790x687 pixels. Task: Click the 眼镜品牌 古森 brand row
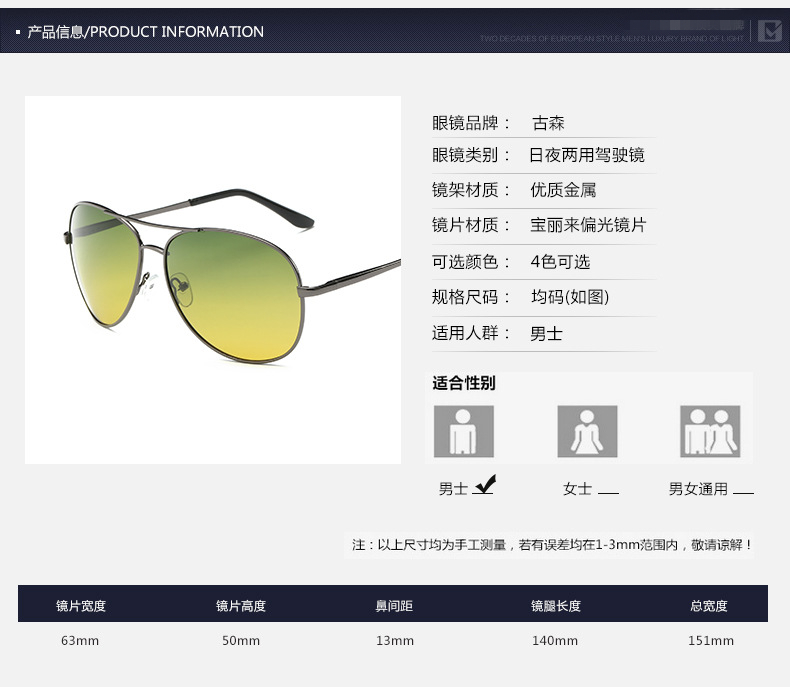click(x=499, y=123)
